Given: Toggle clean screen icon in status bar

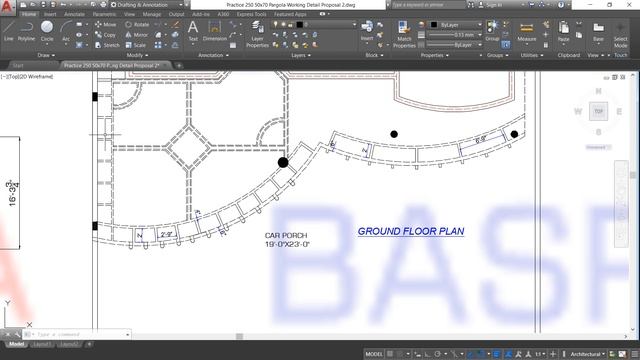Looking at the screenshot, I should [622, 354].
